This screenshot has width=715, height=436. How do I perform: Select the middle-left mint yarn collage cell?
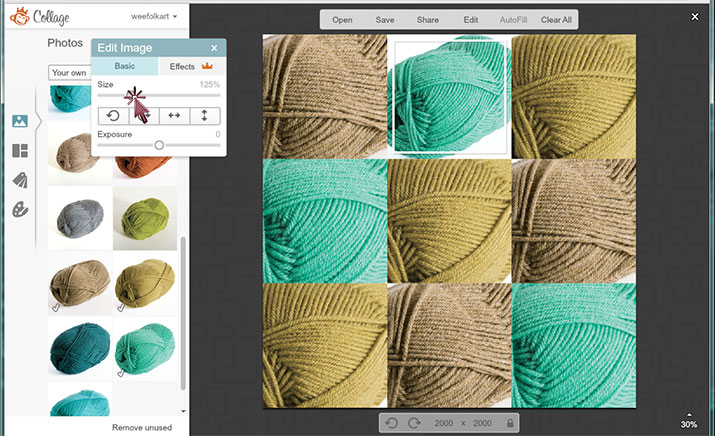point(325,221)
